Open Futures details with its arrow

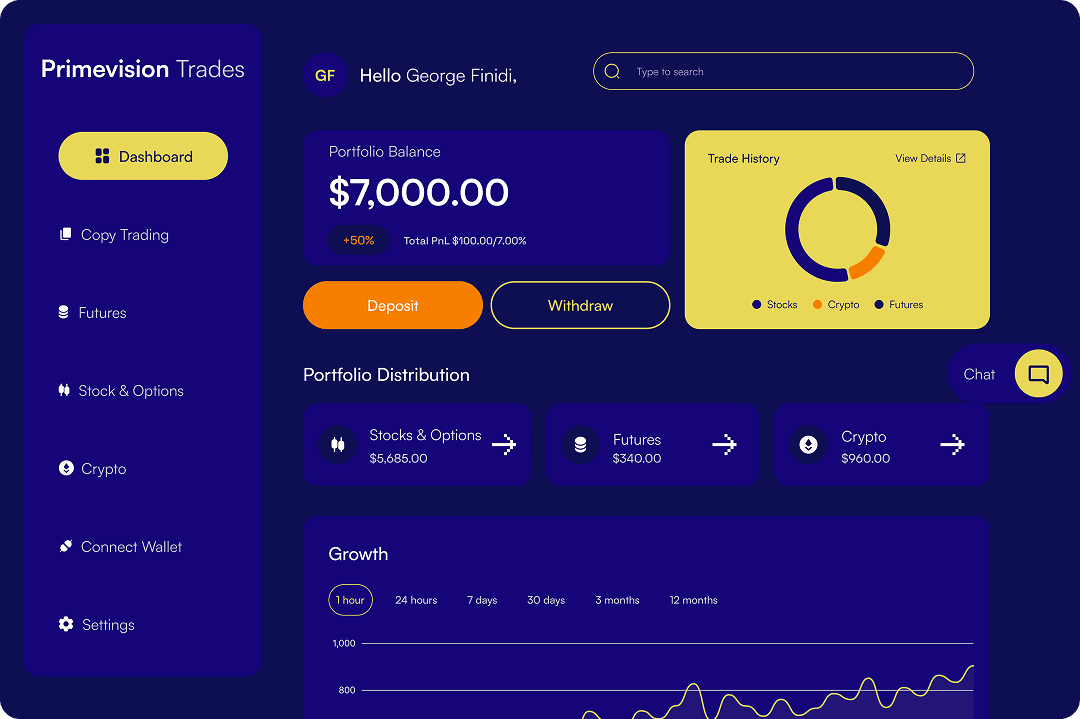point(724,444)
